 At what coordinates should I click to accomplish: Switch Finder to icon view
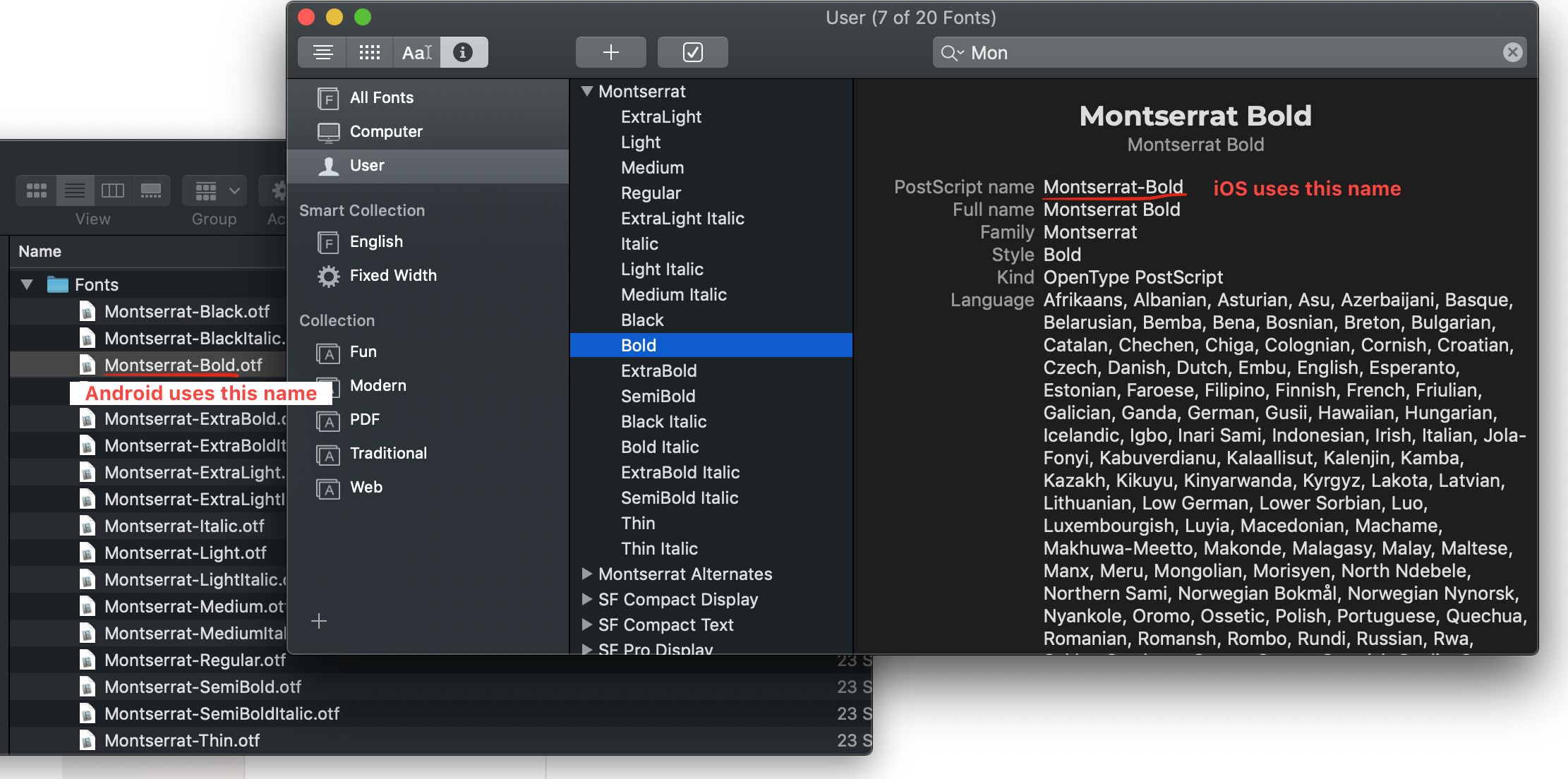pyautogui.click(x=36, y=191)
